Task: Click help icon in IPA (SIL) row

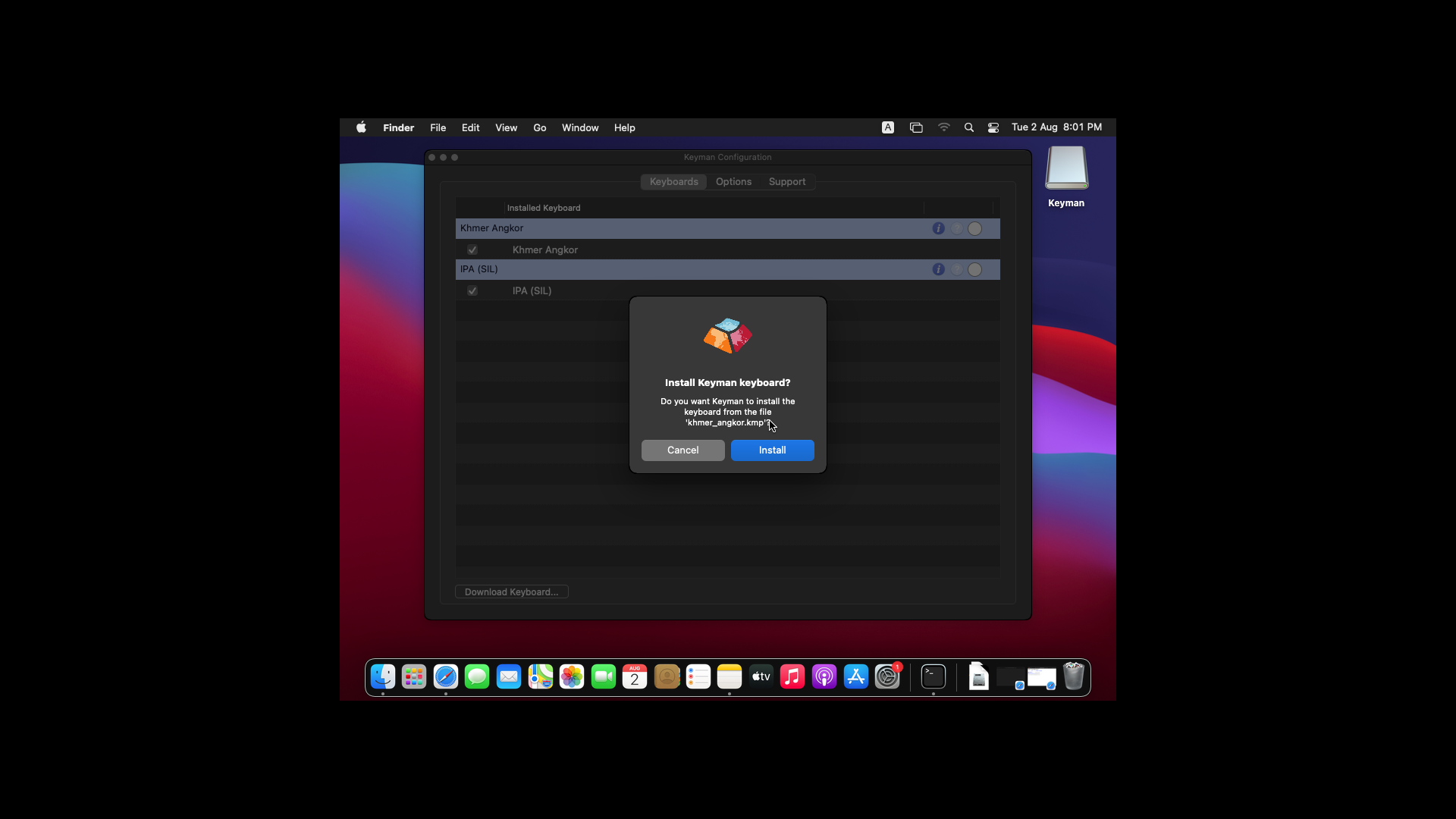Action: coord(957,269)
